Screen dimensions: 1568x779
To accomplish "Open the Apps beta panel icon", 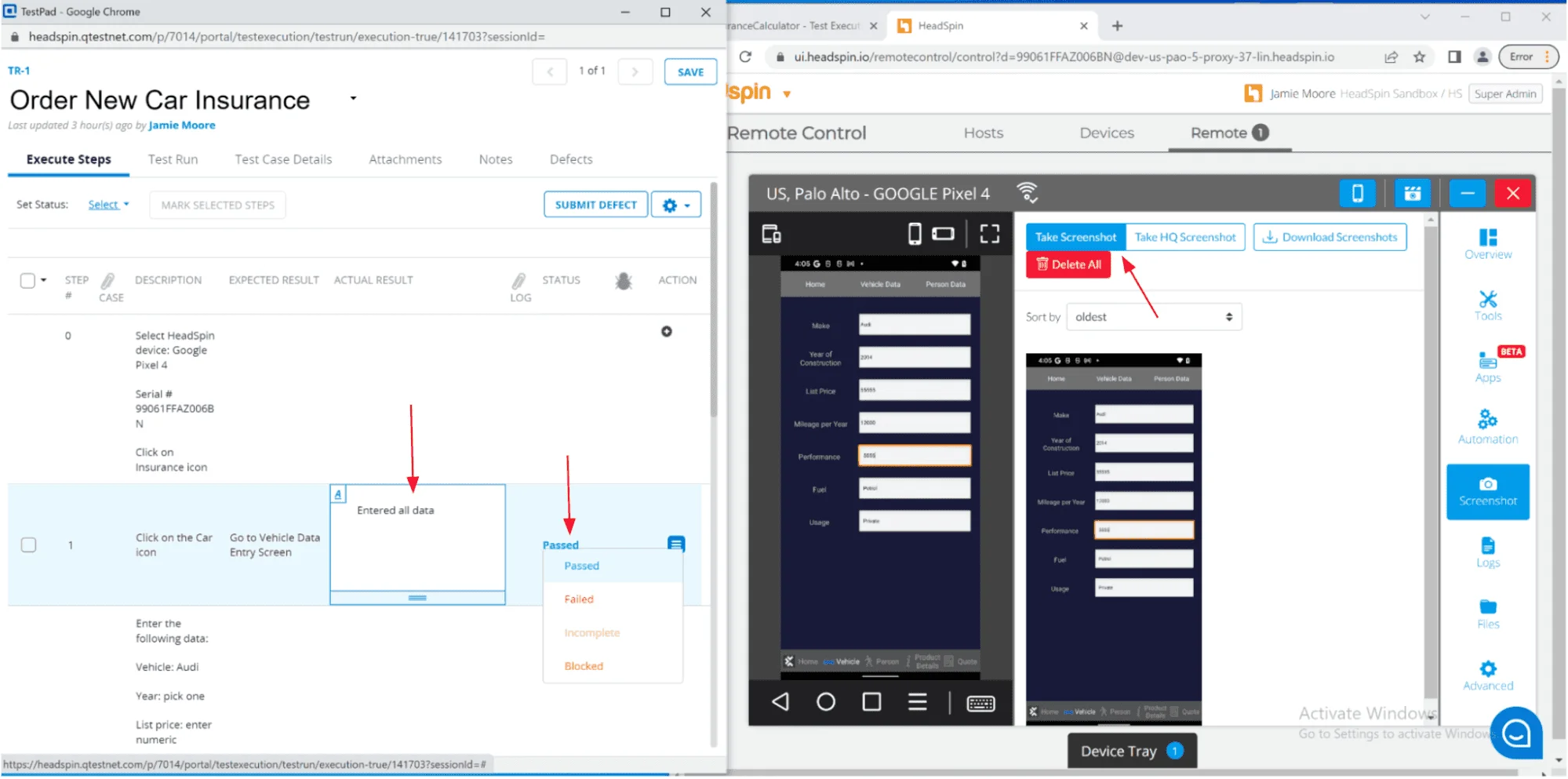I will [1487, 366].
